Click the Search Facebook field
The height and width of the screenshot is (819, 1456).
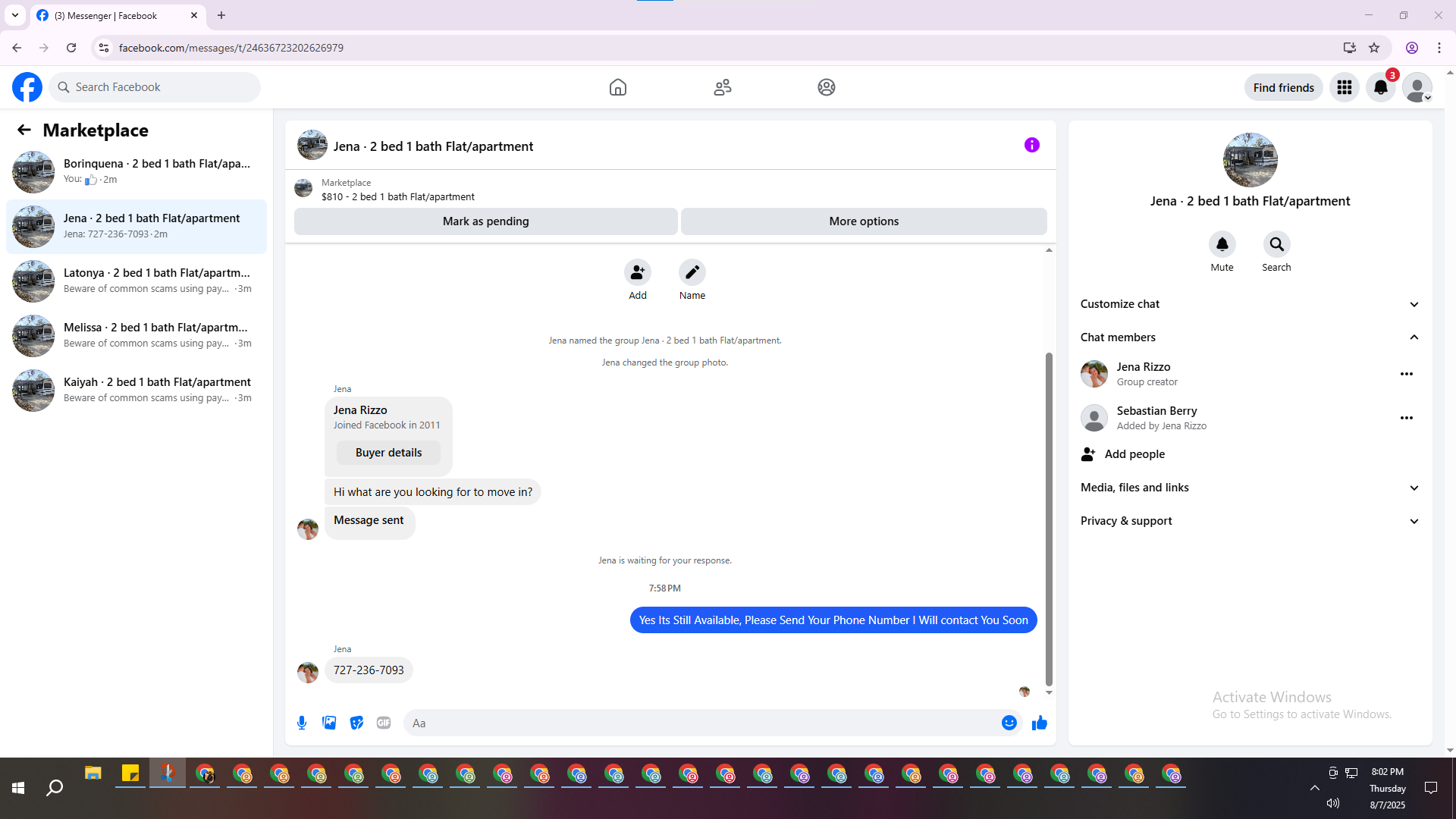click(x=155, y=87)
